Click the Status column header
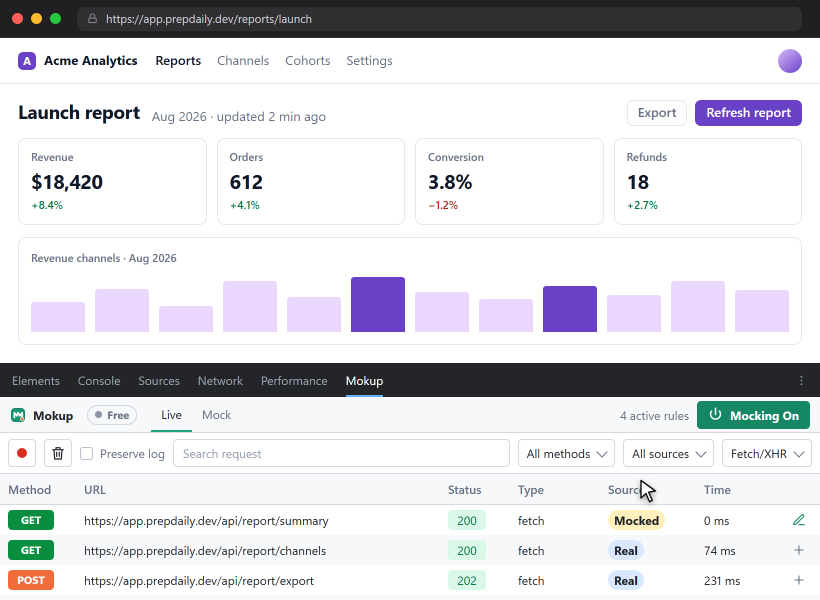This screenshot has width=820, height=600. click(x=464, y=490)
